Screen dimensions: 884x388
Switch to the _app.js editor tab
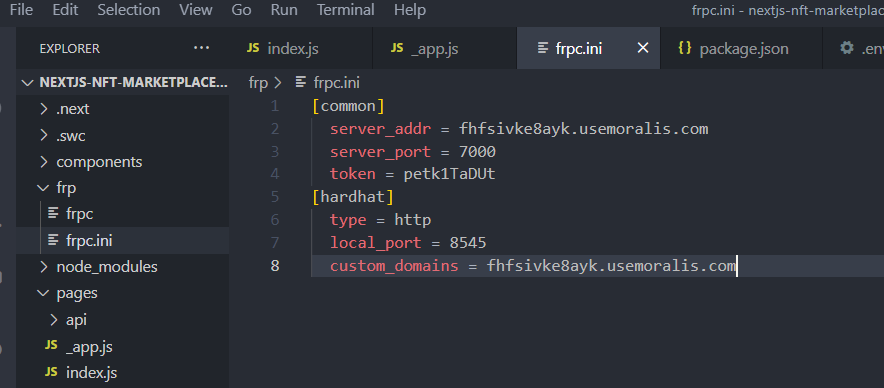(444, 48)
